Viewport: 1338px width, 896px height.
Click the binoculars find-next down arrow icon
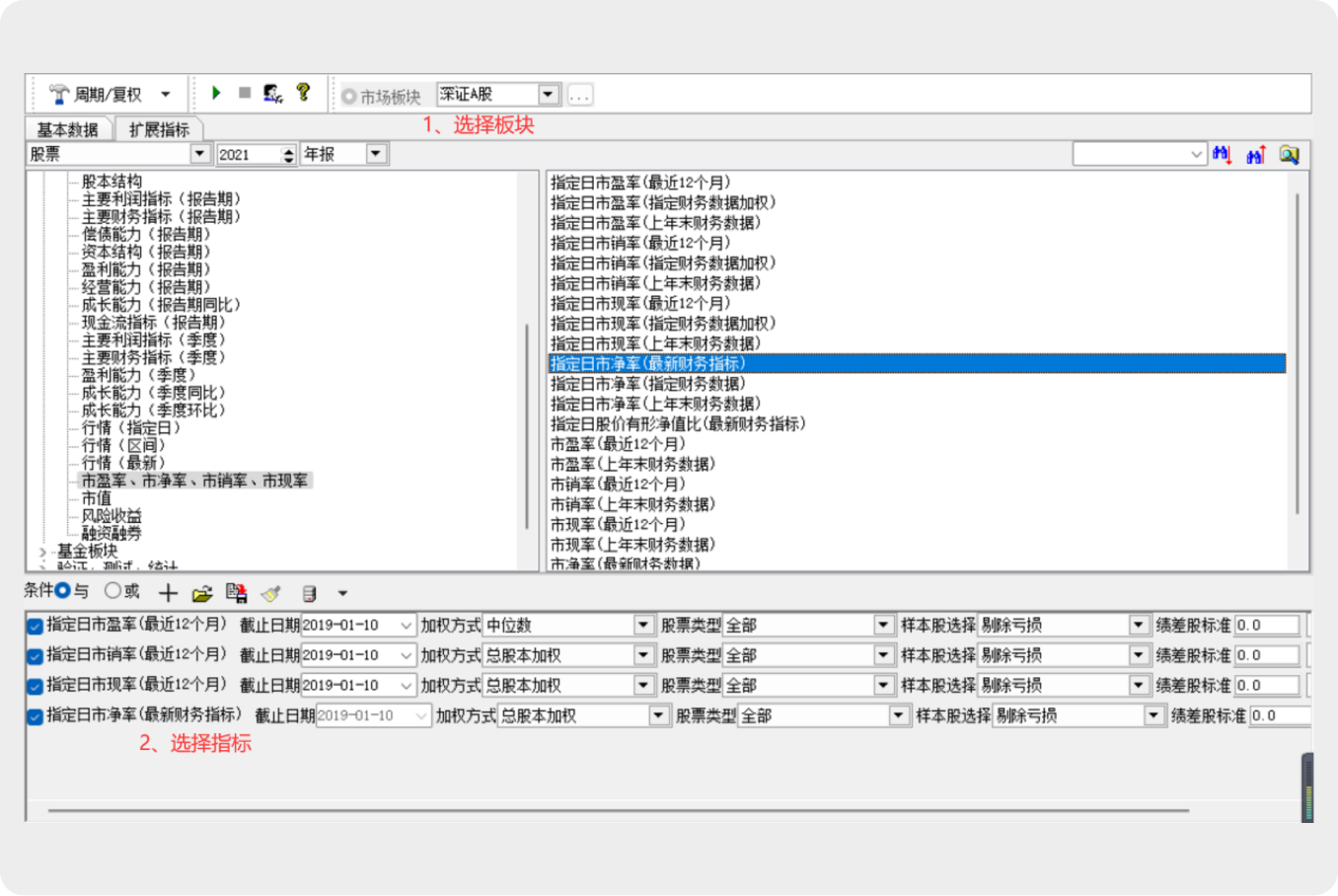pyautogui.click(x=1223, y=155)
